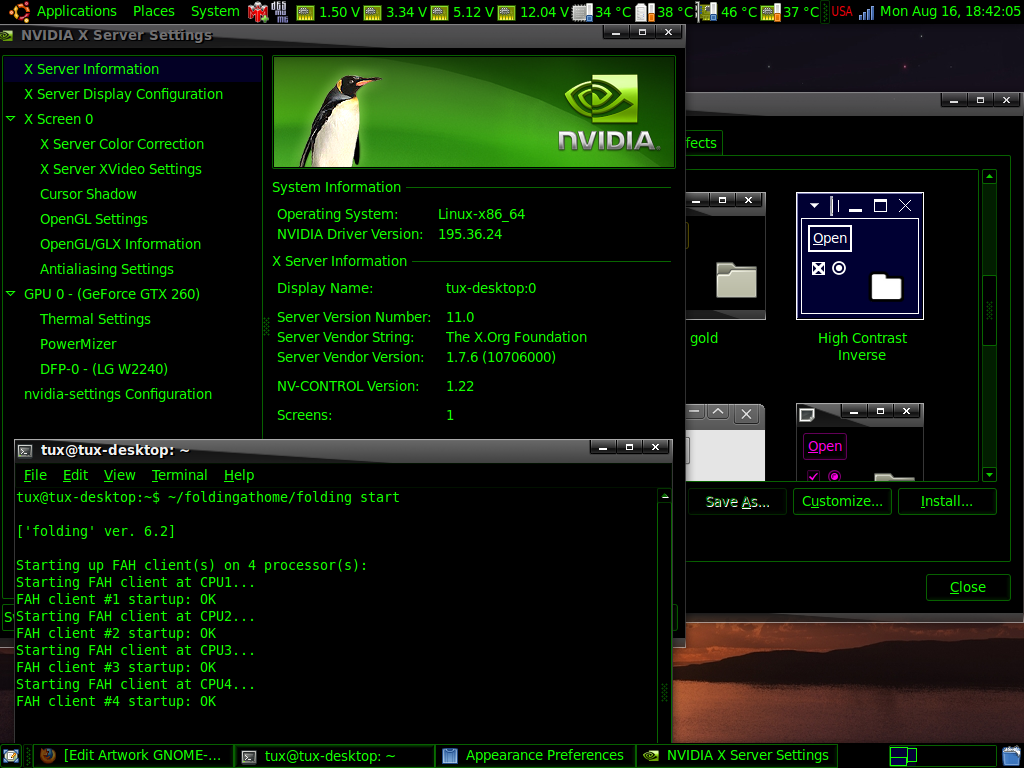
Task: Select Antialiasing Settings
Action: pos(107,269)
